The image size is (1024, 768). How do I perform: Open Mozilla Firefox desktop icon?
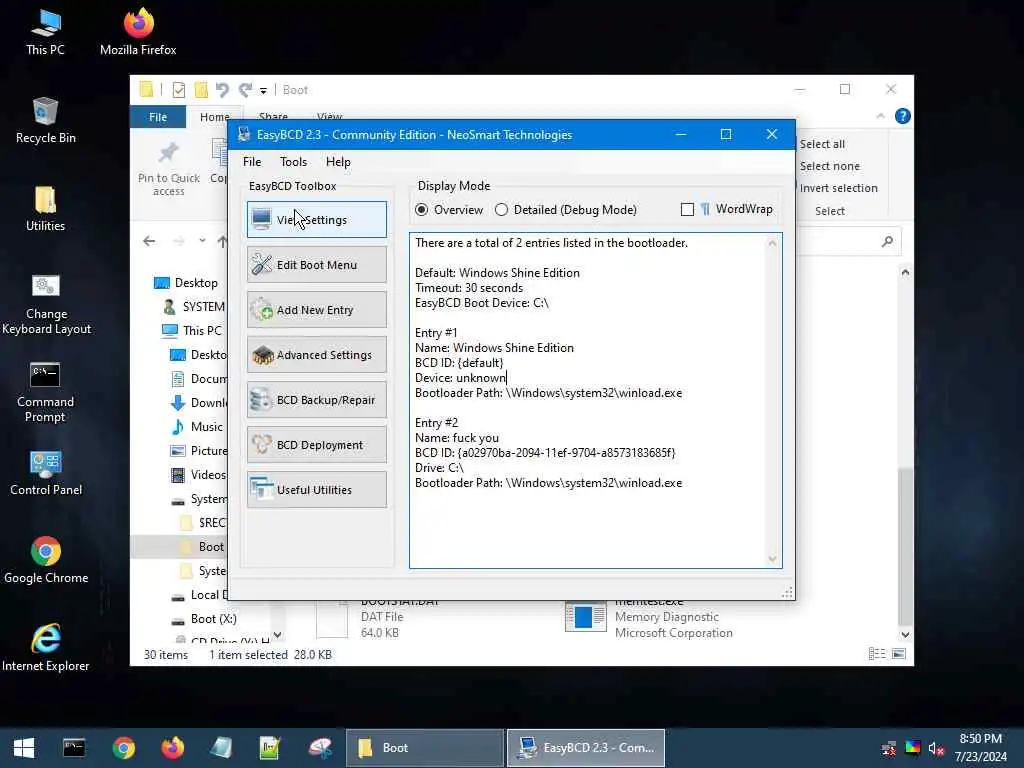click(x=138, y=33)
